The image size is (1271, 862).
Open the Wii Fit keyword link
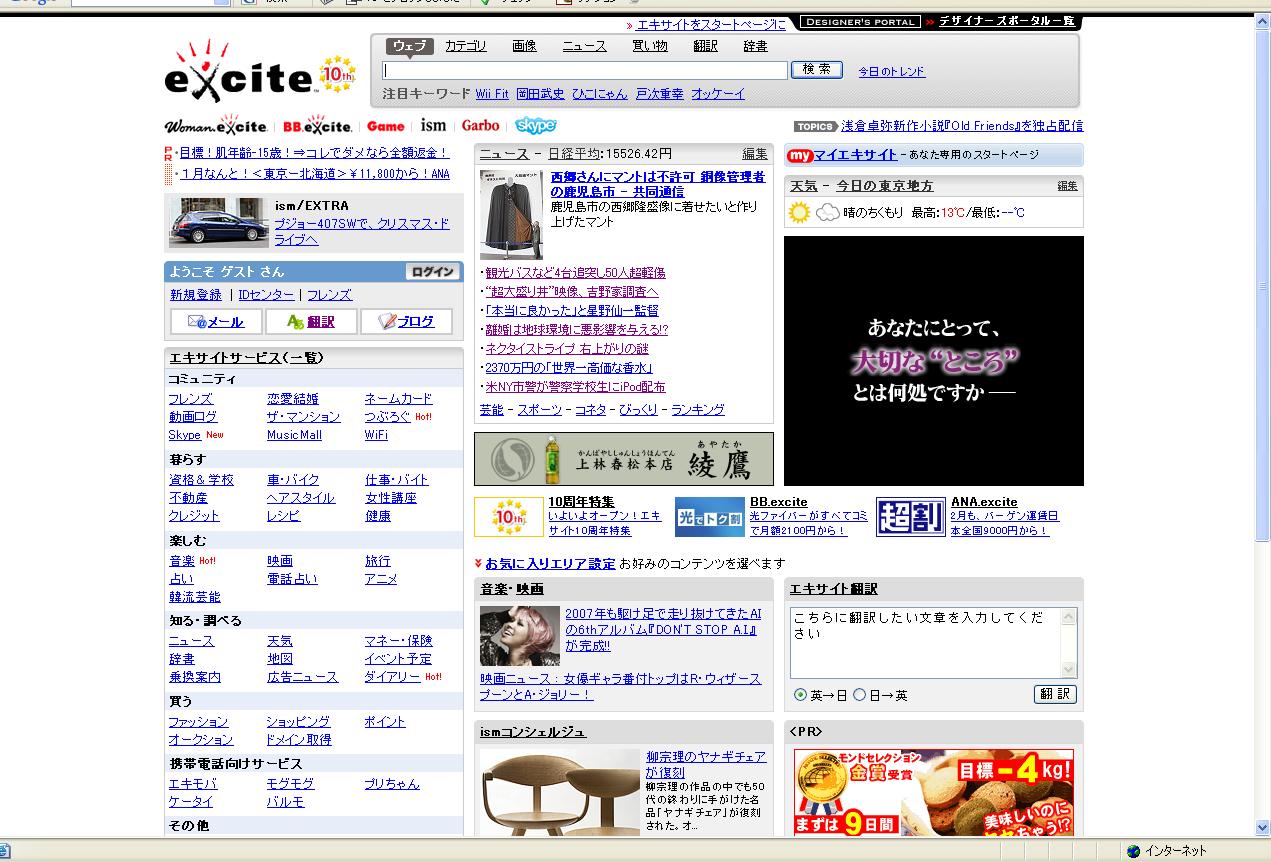tap(492, 94)
